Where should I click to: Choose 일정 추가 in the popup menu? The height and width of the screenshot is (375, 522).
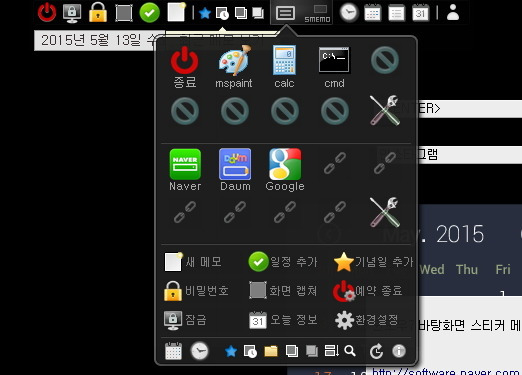283,262
